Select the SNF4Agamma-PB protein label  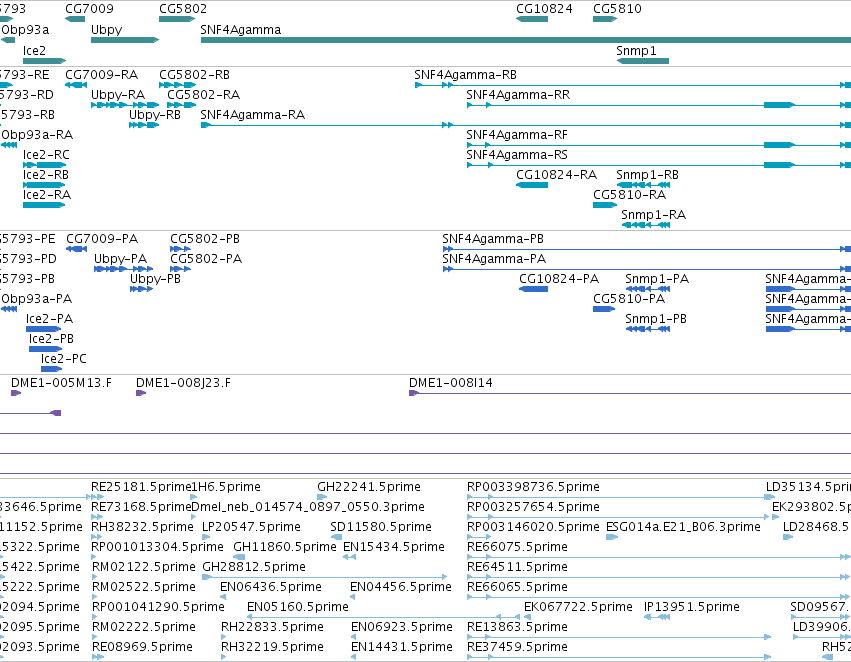493,239
